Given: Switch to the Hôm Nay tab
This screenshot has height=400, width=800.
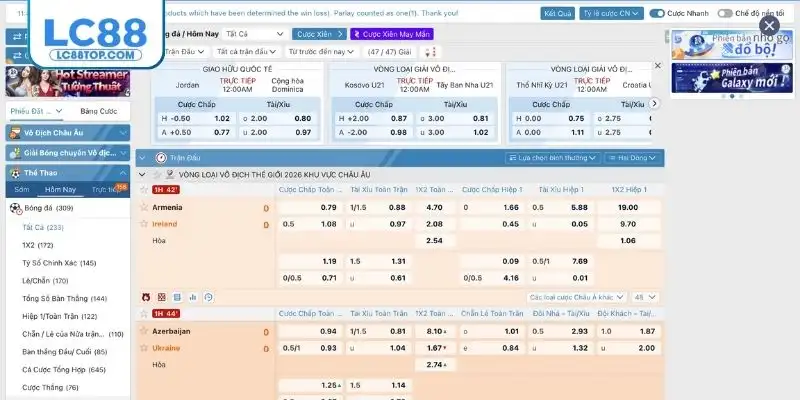Looking at the screenshot, I should 60,189.
